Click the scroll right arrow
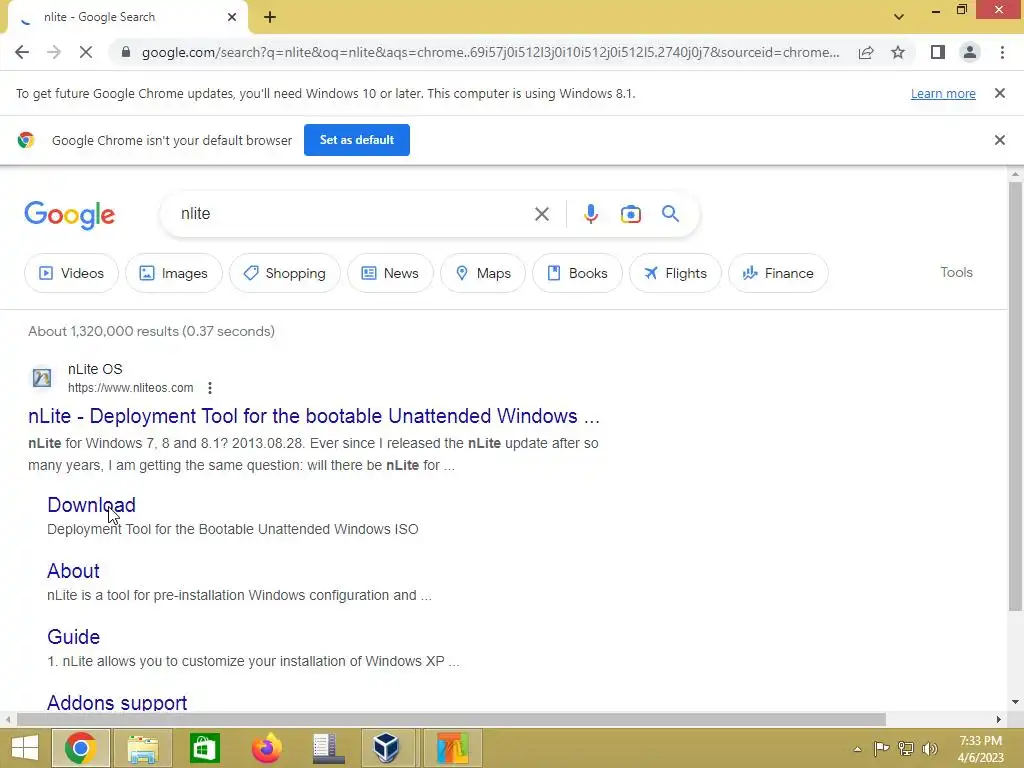Screen dimensions: 1024x768 coord(999,719)
